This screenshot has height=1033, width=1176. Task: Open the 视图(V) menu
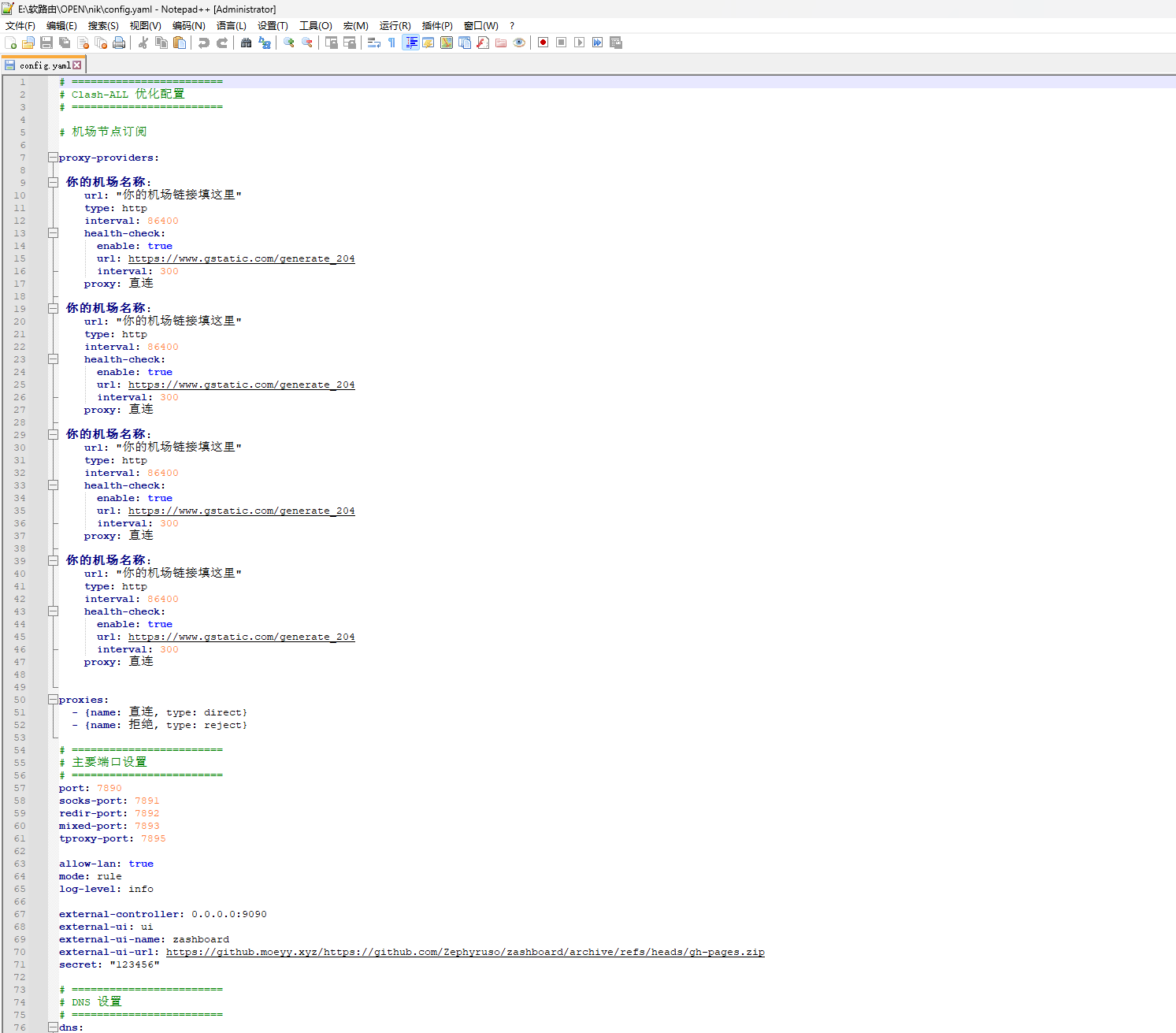(x=145, y=26)
